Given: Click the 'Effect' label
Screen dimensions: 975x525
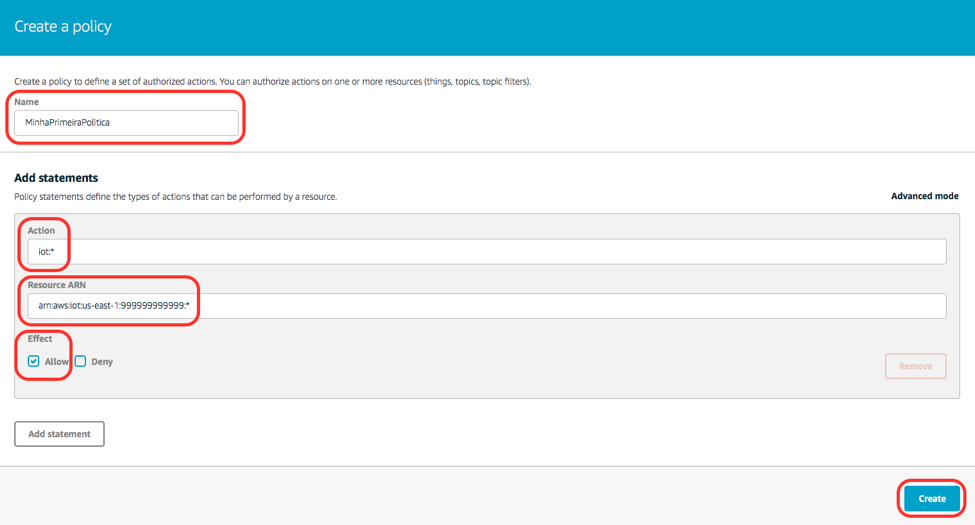Looking at the screenshot, I should click(x=40, y=338).
